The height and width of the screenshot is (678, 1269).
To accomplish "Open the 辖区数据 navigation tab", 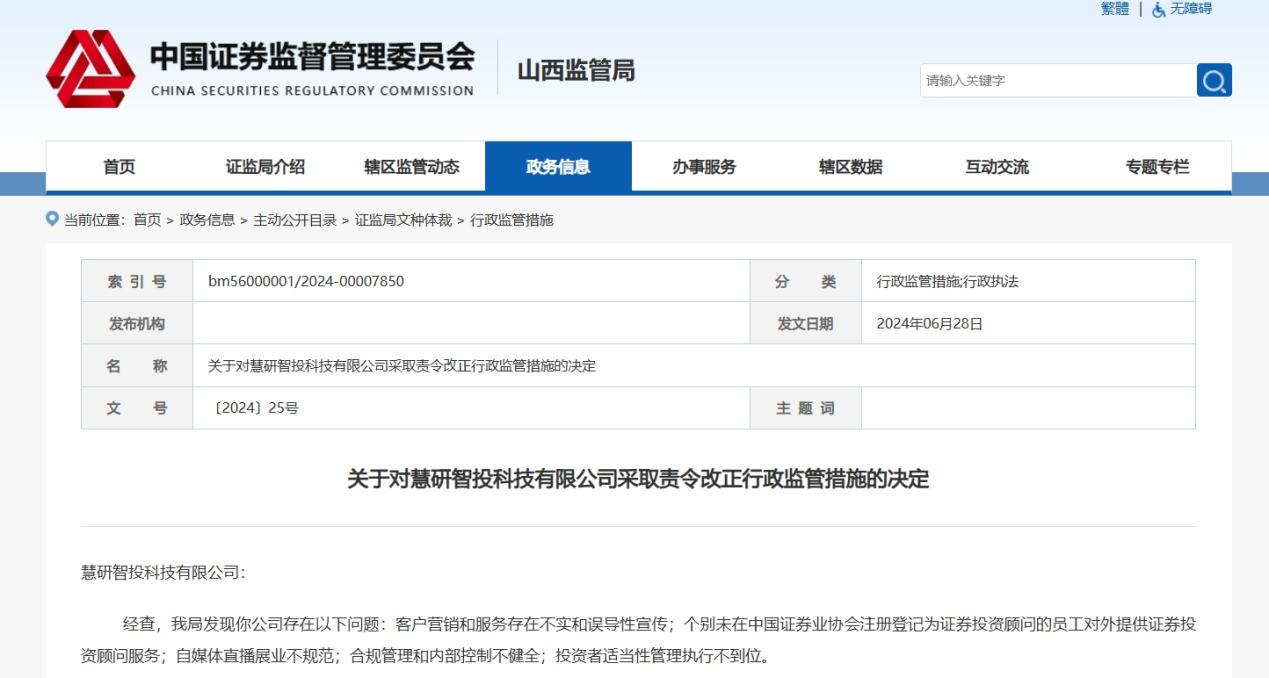I will pyautogui.click(x=850, y=167).
